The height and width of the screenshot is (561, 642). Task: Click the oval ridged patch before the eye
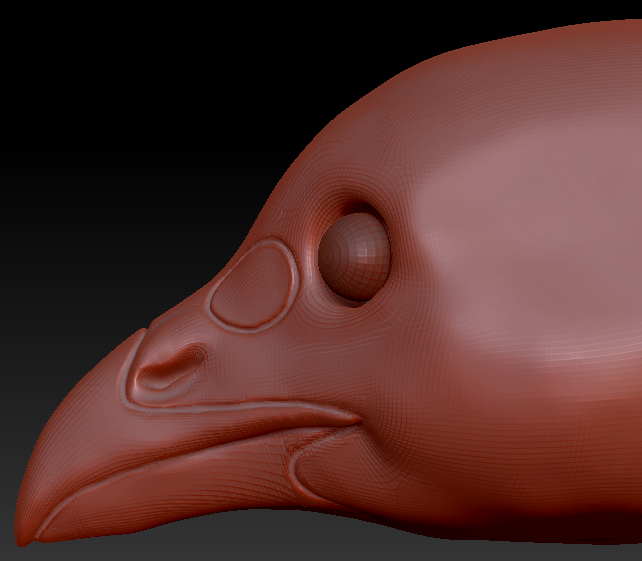[x=254, y=284]
